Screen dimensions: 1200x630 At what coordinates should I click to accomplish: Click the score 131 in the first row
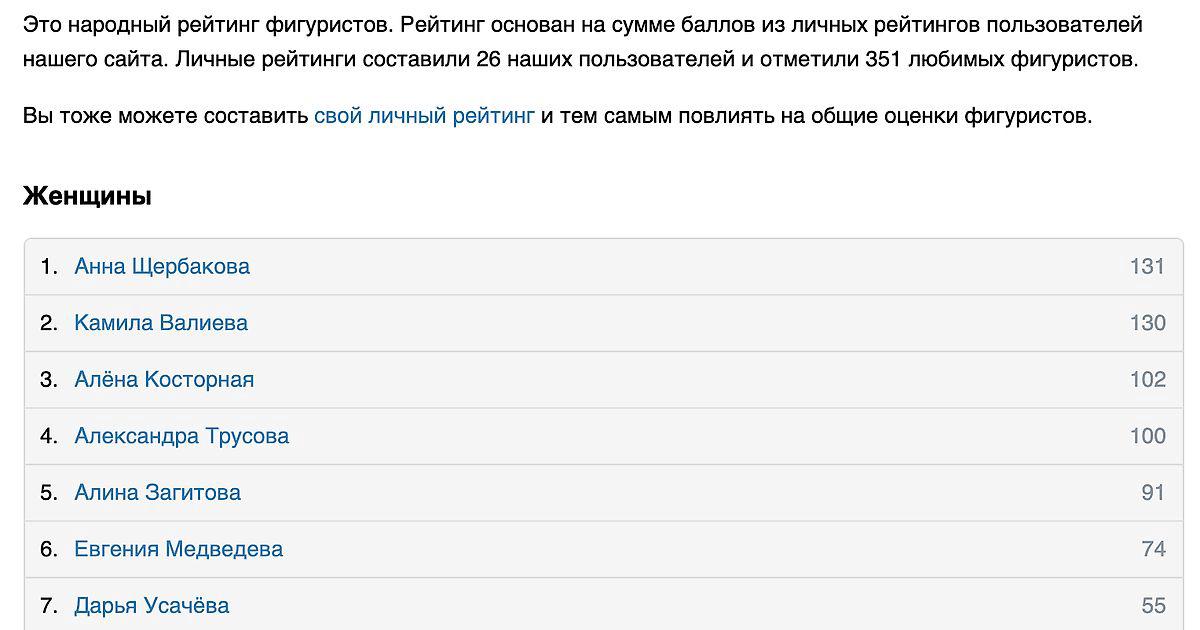click(x=1147, y=267)
